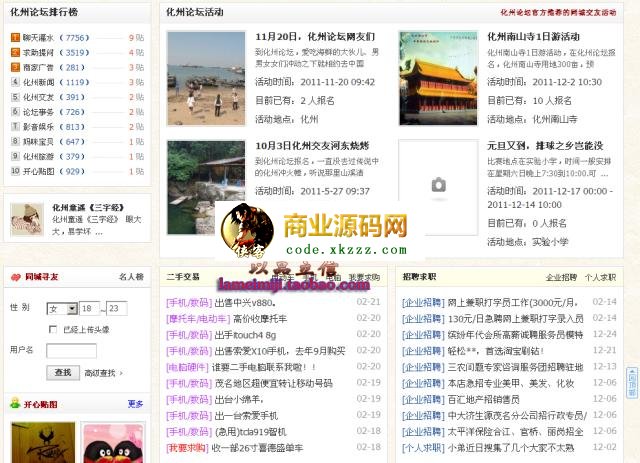Open listing 出售中兴v880
The image size is (640, 463).
[245, 303]
